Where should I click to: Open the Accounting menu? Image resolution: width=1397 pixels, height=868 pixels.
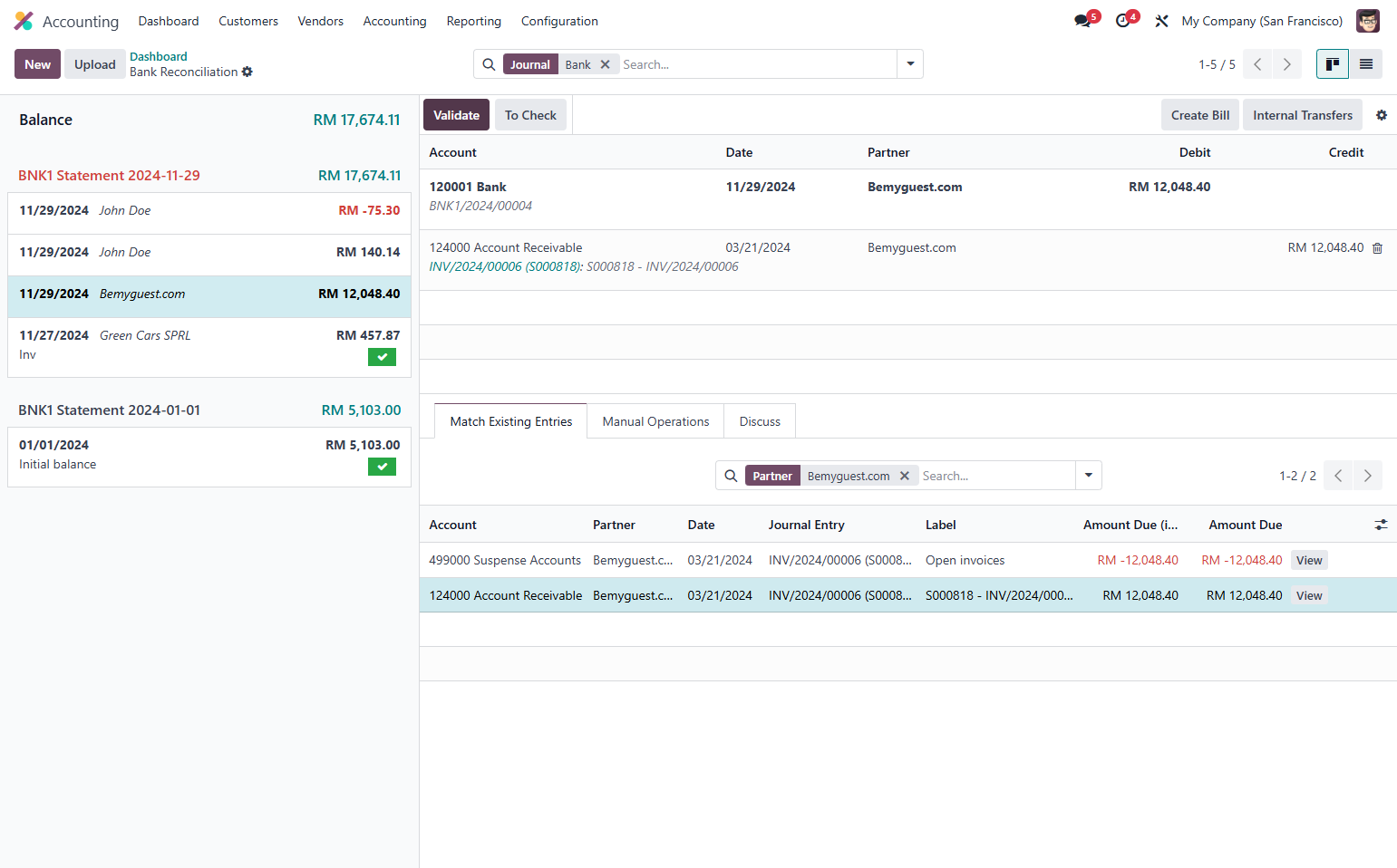394,21
